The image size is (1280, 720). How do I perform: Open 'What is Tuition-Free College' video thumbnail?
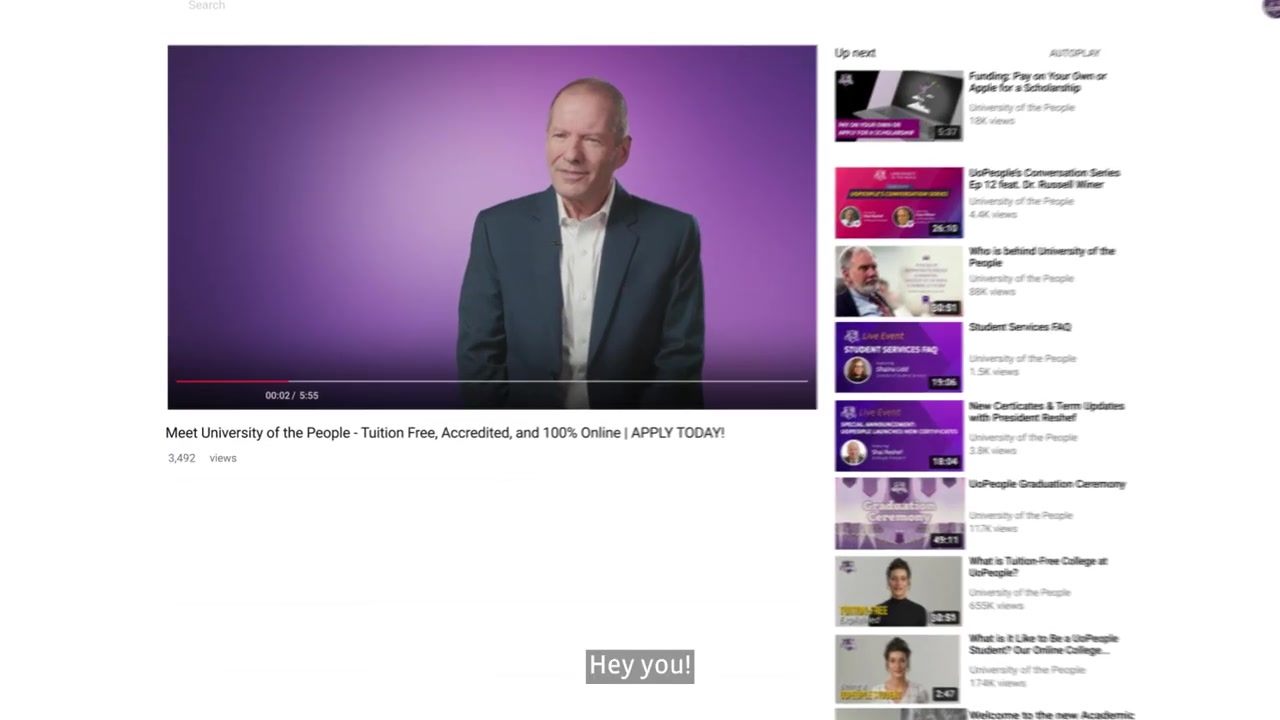tap(899, 591)
